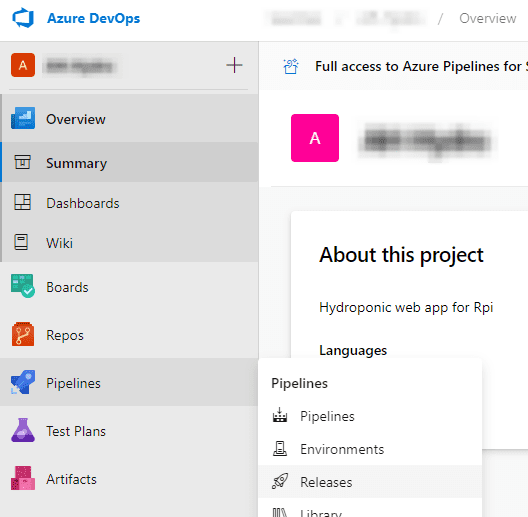Click the Repos git icon
Viewport: 528px width, 517px height.
tap(23, 334)
